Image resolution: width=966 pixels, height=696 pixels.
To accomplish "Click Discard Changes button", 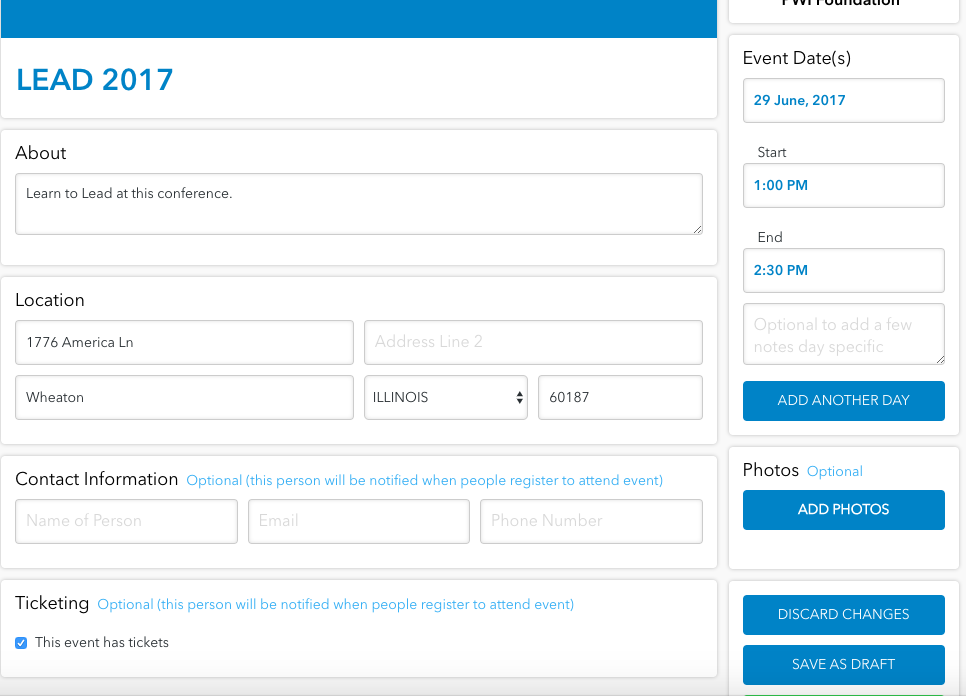I will point(843,614).
